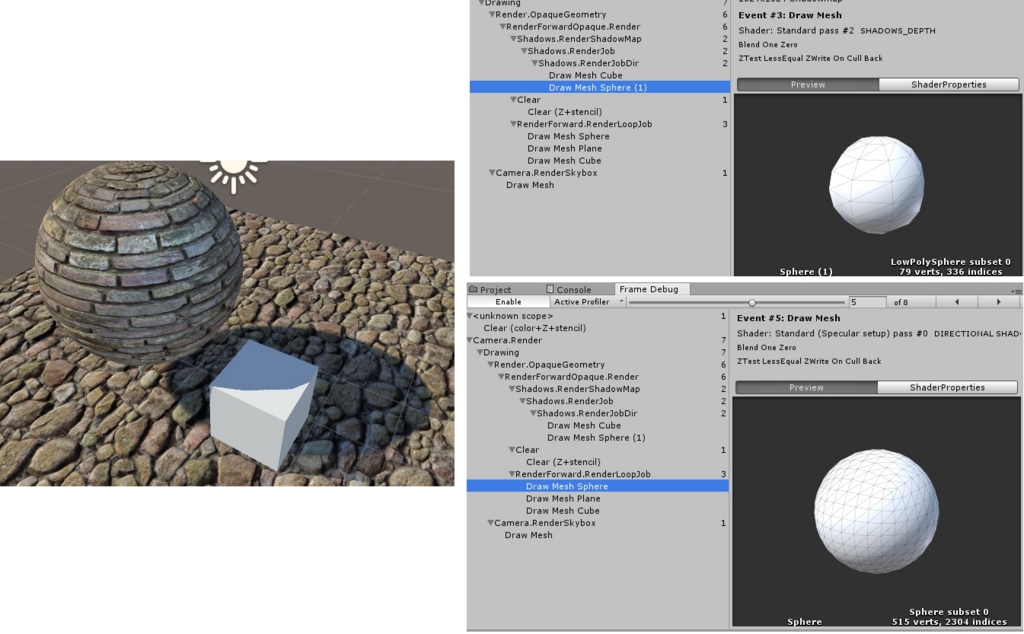Screen dimensions: 1024x634
Task: Select Draw Mesh Sphere (1) in Event #5 tree
Action: pos(596,437)
